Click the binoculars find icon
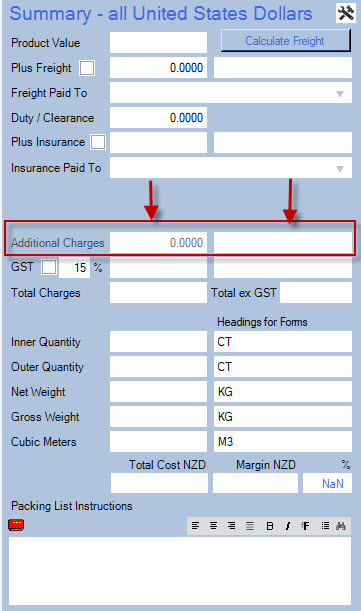Viewport: 361px width, 611px height. click(x=341, y=526)
